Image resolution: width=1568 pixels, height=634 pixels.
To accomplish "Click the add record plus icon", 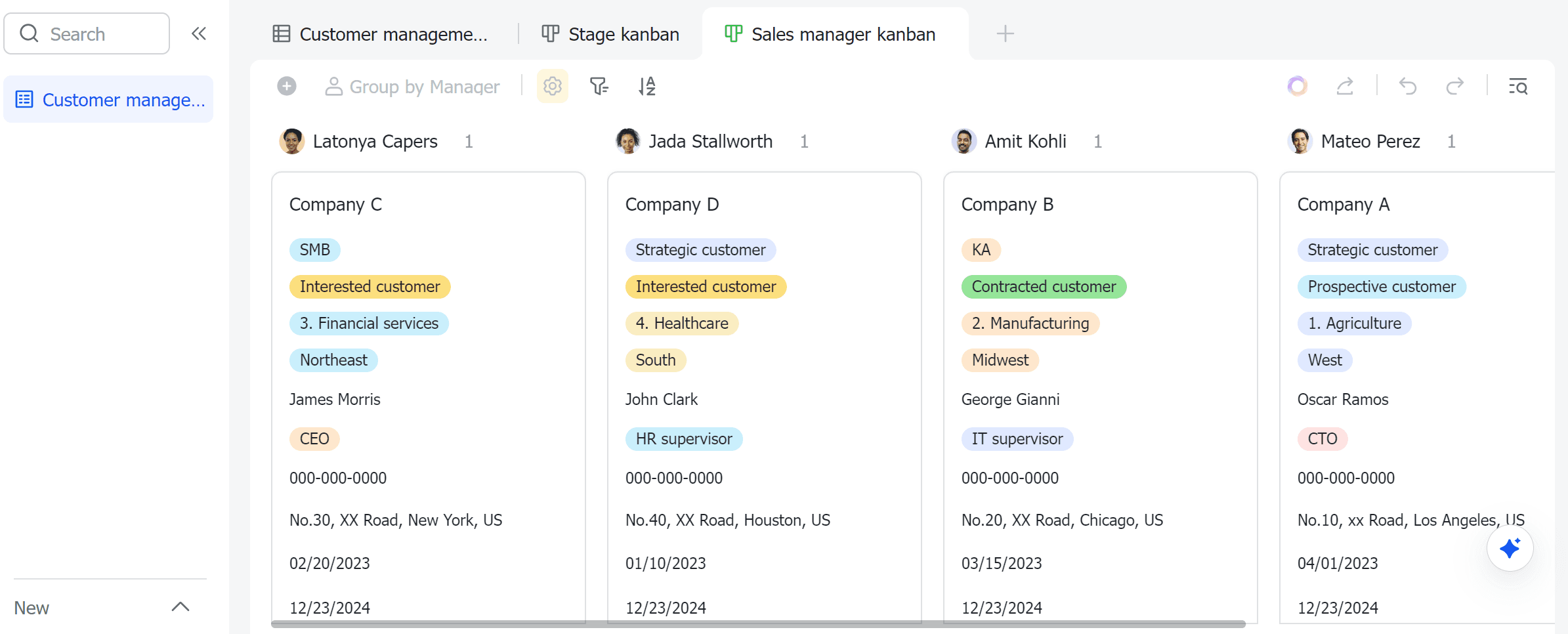I will 287,86.
